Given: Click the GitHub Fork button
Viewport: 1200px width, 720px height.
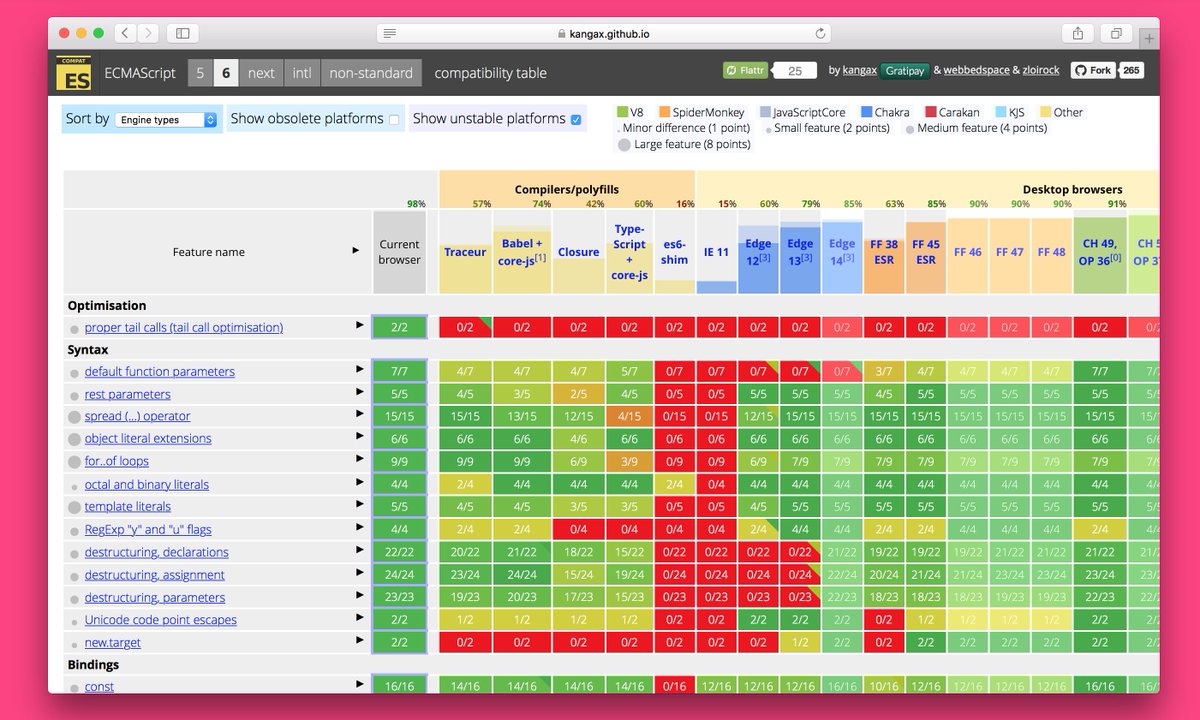Looking at the screenshot, I should 1093,71.
